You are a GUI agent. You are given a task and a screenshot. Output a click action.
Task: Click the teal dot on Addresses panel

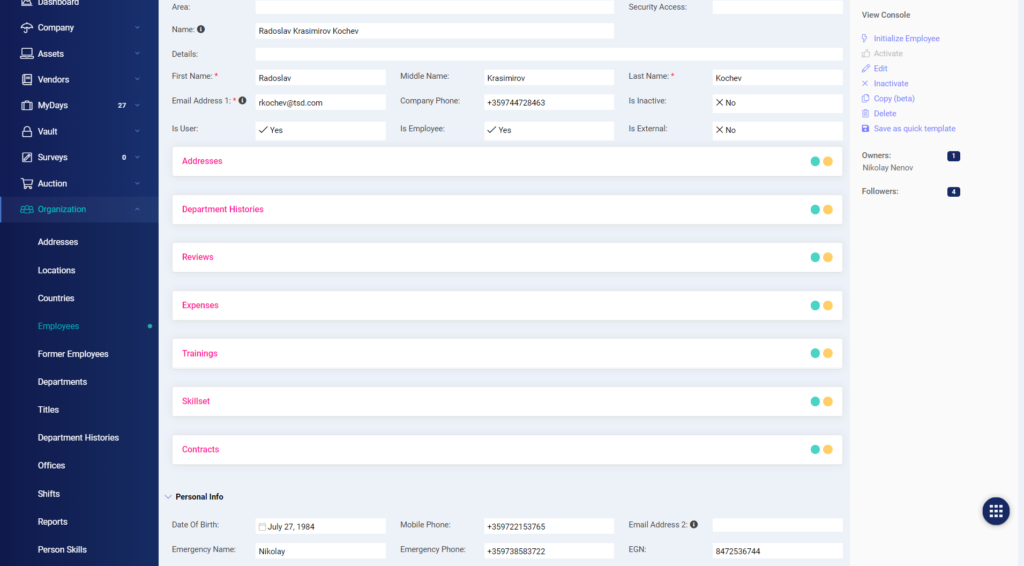click(815, 161)
